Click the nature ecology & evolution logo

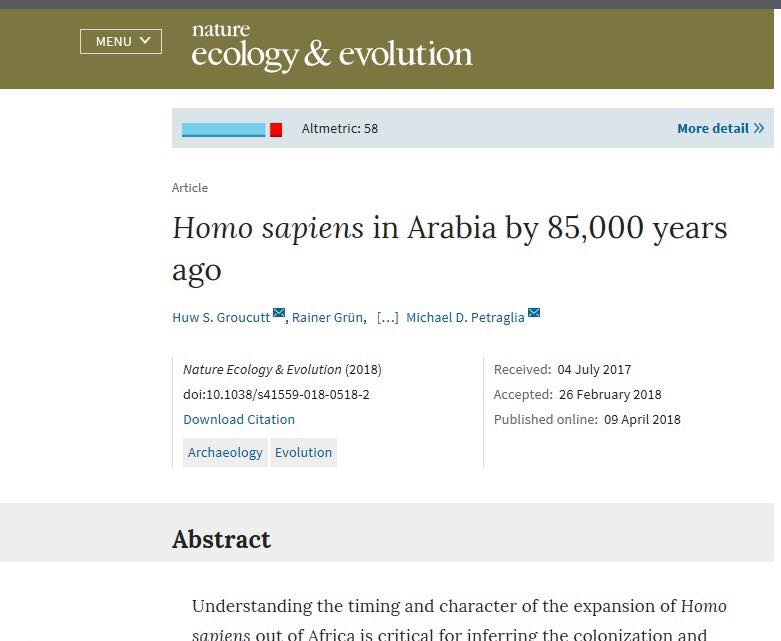tap(331, 48)
